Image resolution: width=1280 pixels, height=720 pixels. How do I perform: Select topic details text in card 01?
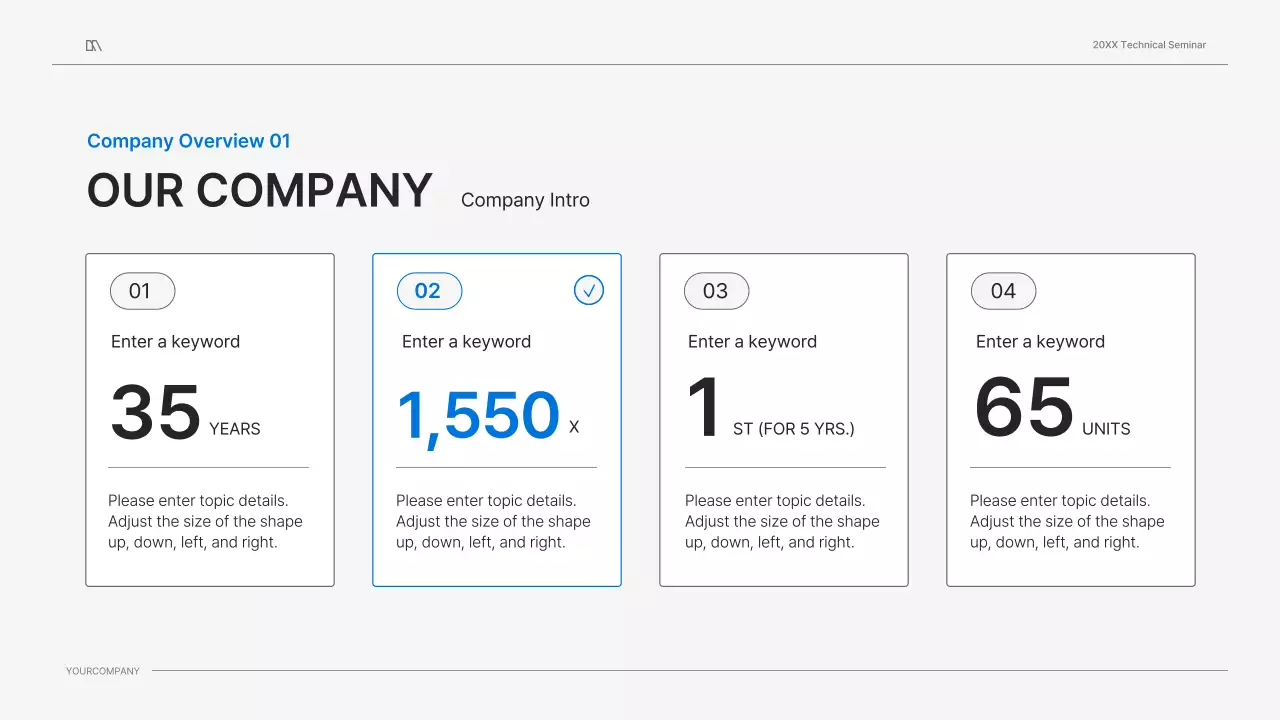[205, 522]
